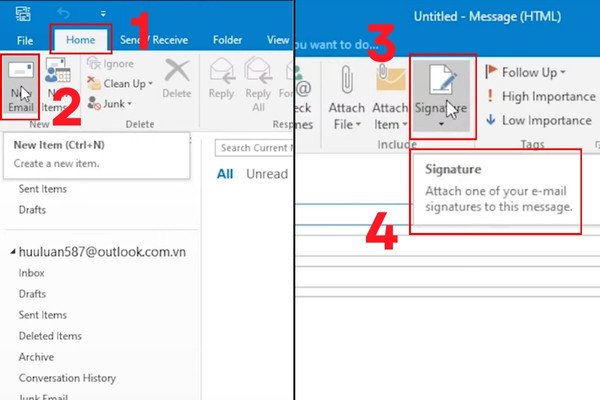600x400 pixels.
Task: Click the Tell me what you want to do box
Action: 337,44
